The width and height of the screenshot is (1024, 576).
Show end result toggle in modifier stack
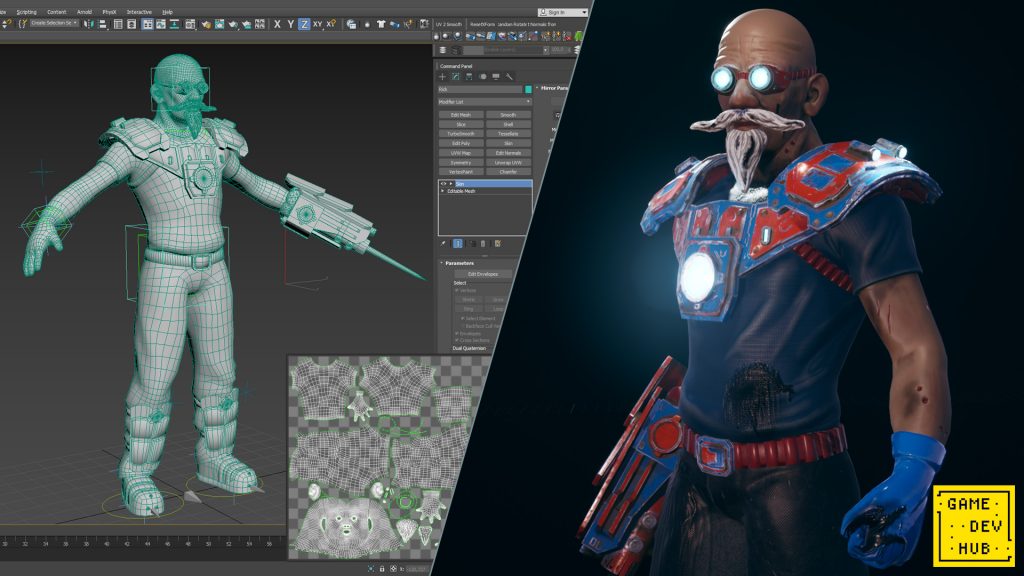[x=457, y=243]
